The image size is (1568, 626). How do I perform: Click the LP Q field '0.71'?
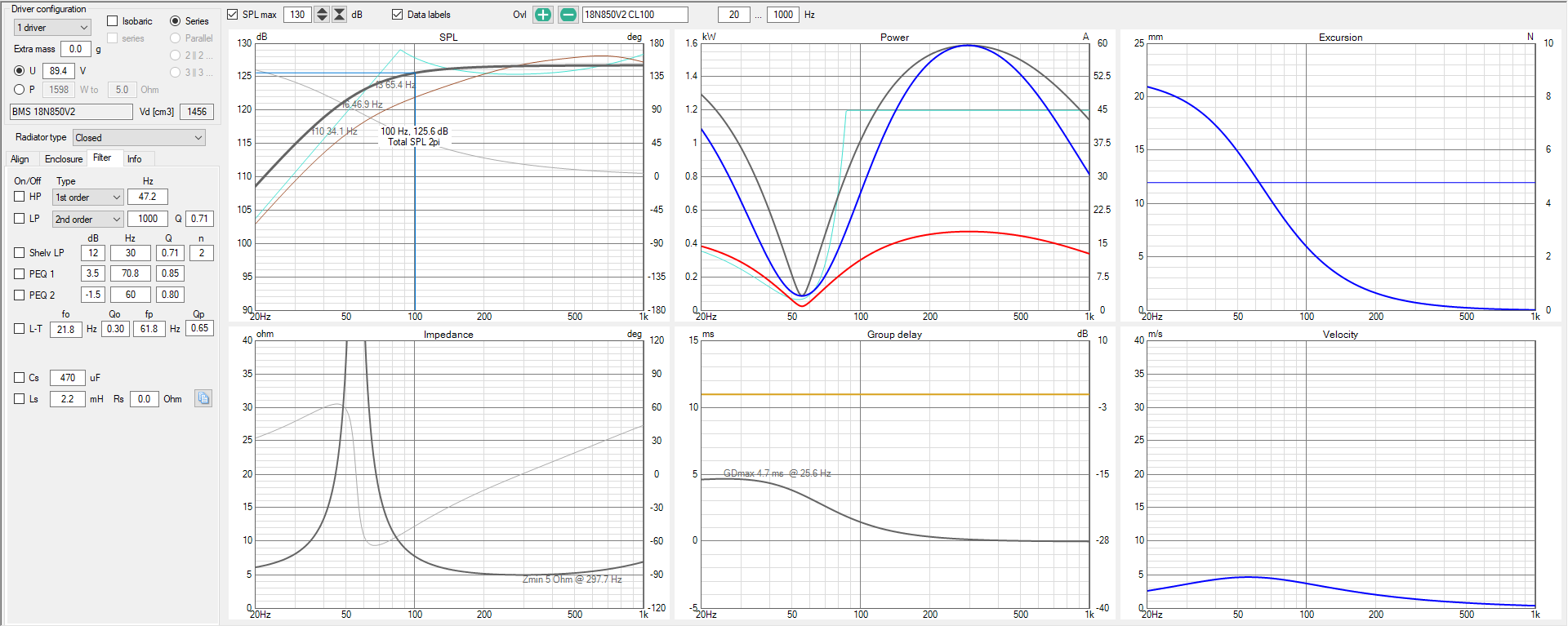199,219
